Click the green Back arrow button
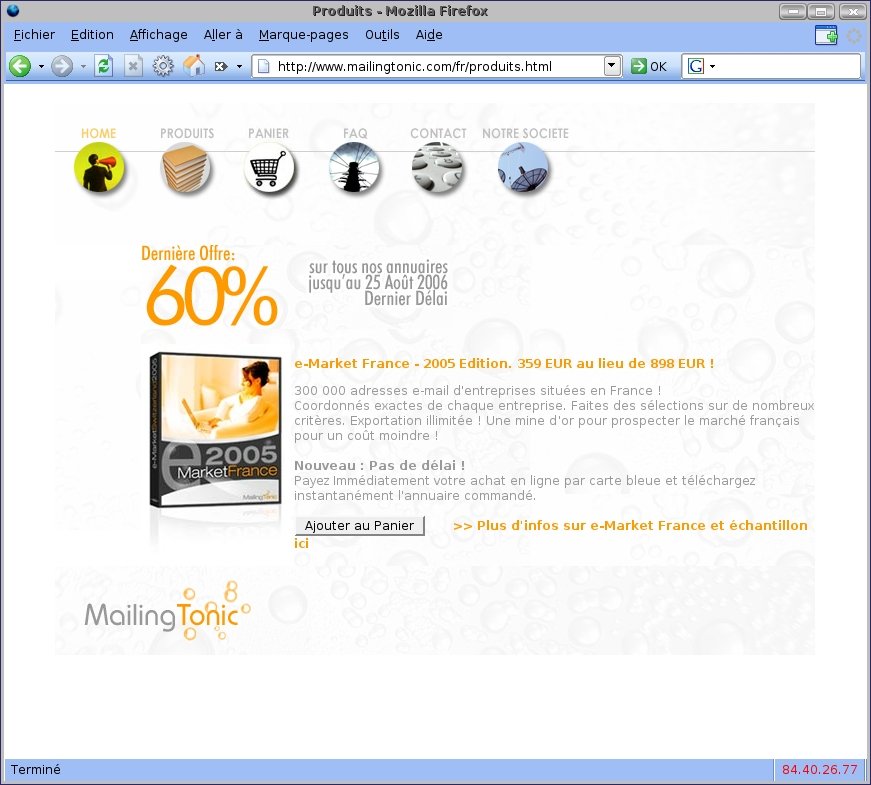The height and width of the screenshot is (785, 871). click(x=19, y=66)
